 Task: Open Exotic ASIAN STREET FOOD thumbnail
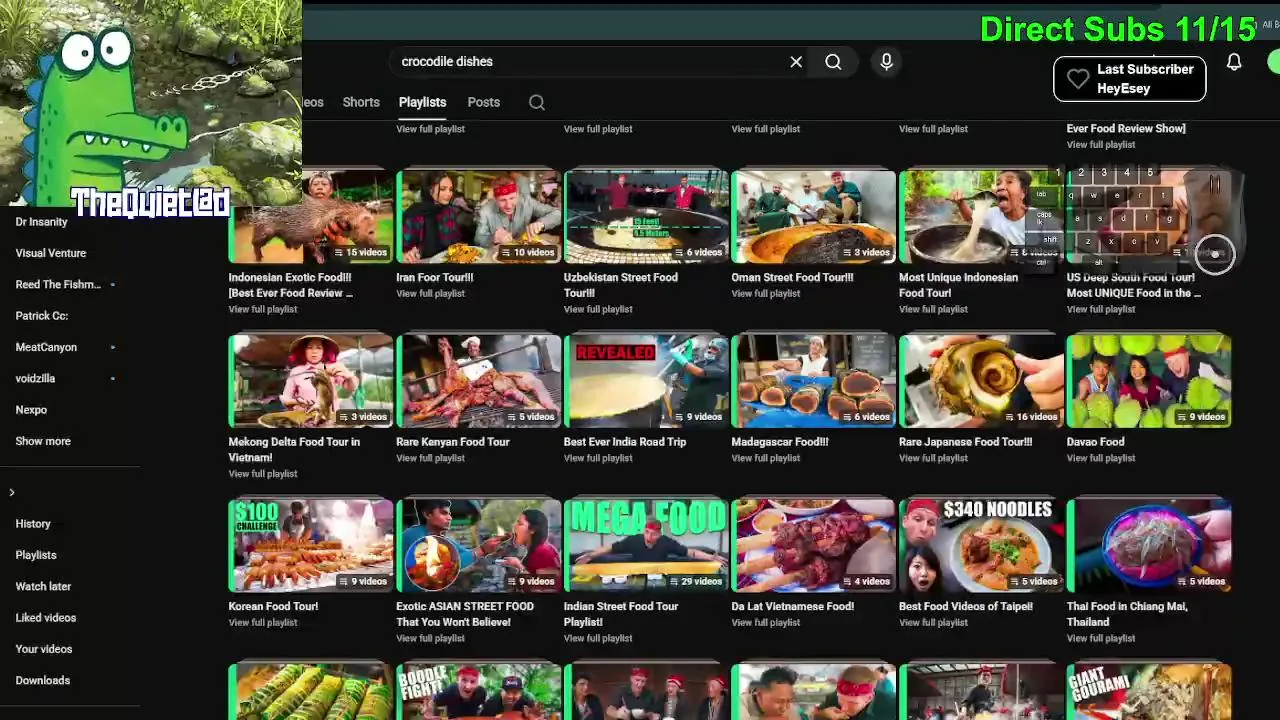coord(479,546)
